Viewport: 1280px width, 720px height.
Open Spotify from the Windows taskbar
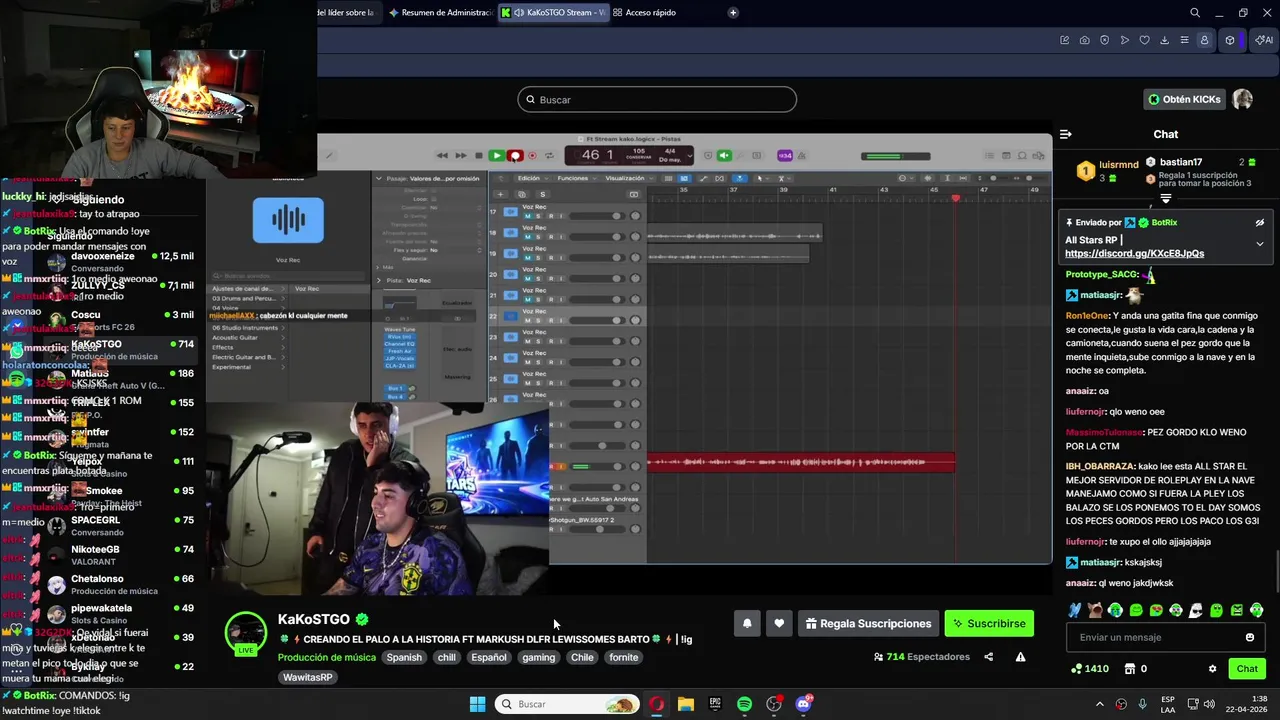(x=744, y=704)
